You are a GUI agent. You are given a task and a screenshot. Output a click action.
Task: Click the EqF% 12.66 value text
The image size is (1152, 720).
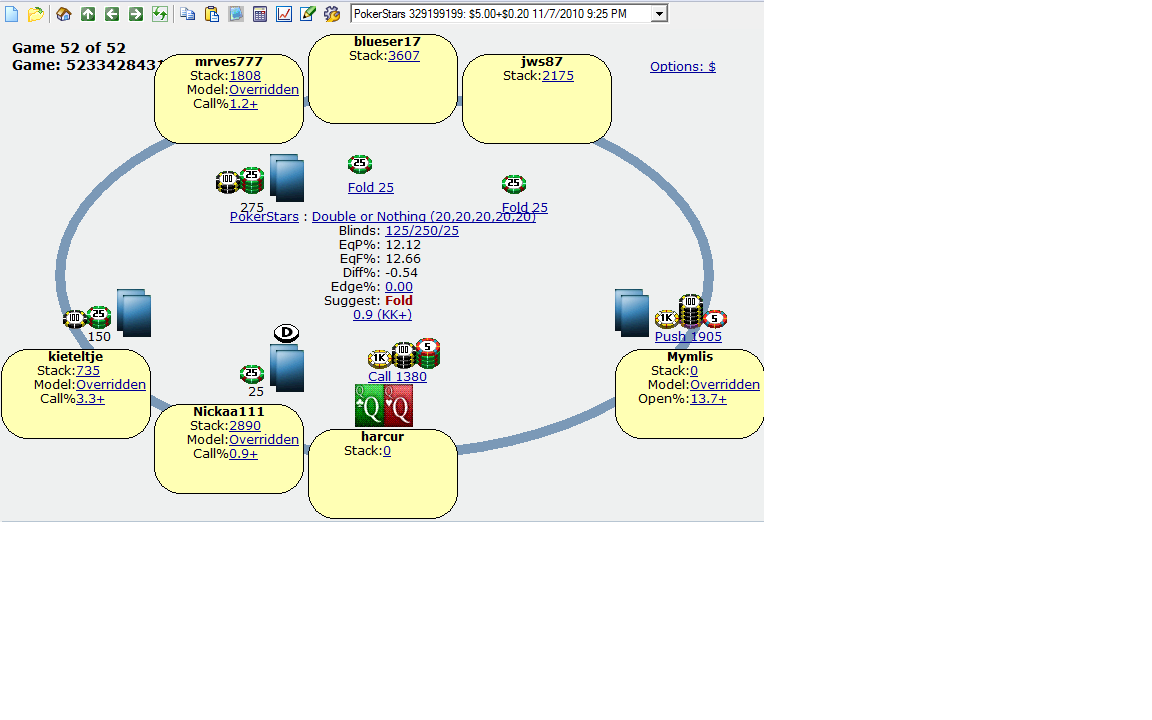point(403,259)
